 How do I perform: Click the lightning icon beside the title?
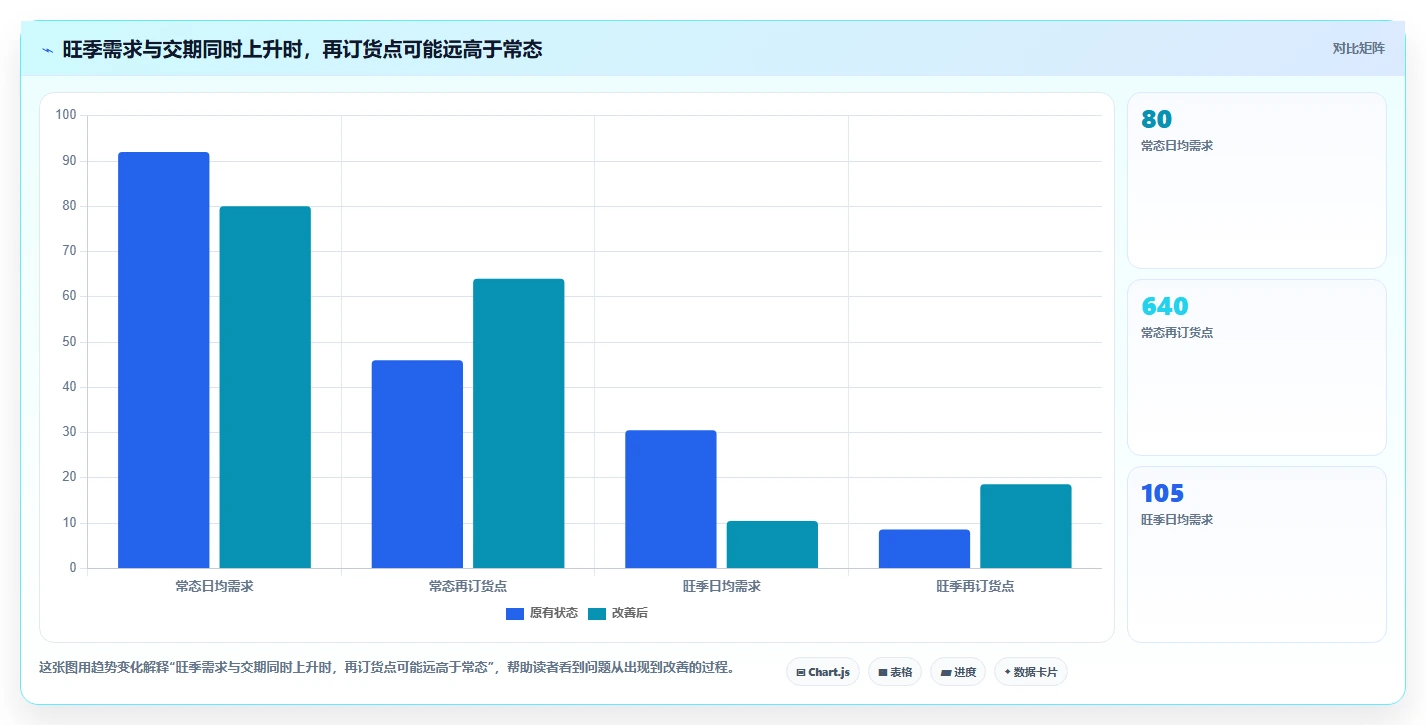coord(47,50)
